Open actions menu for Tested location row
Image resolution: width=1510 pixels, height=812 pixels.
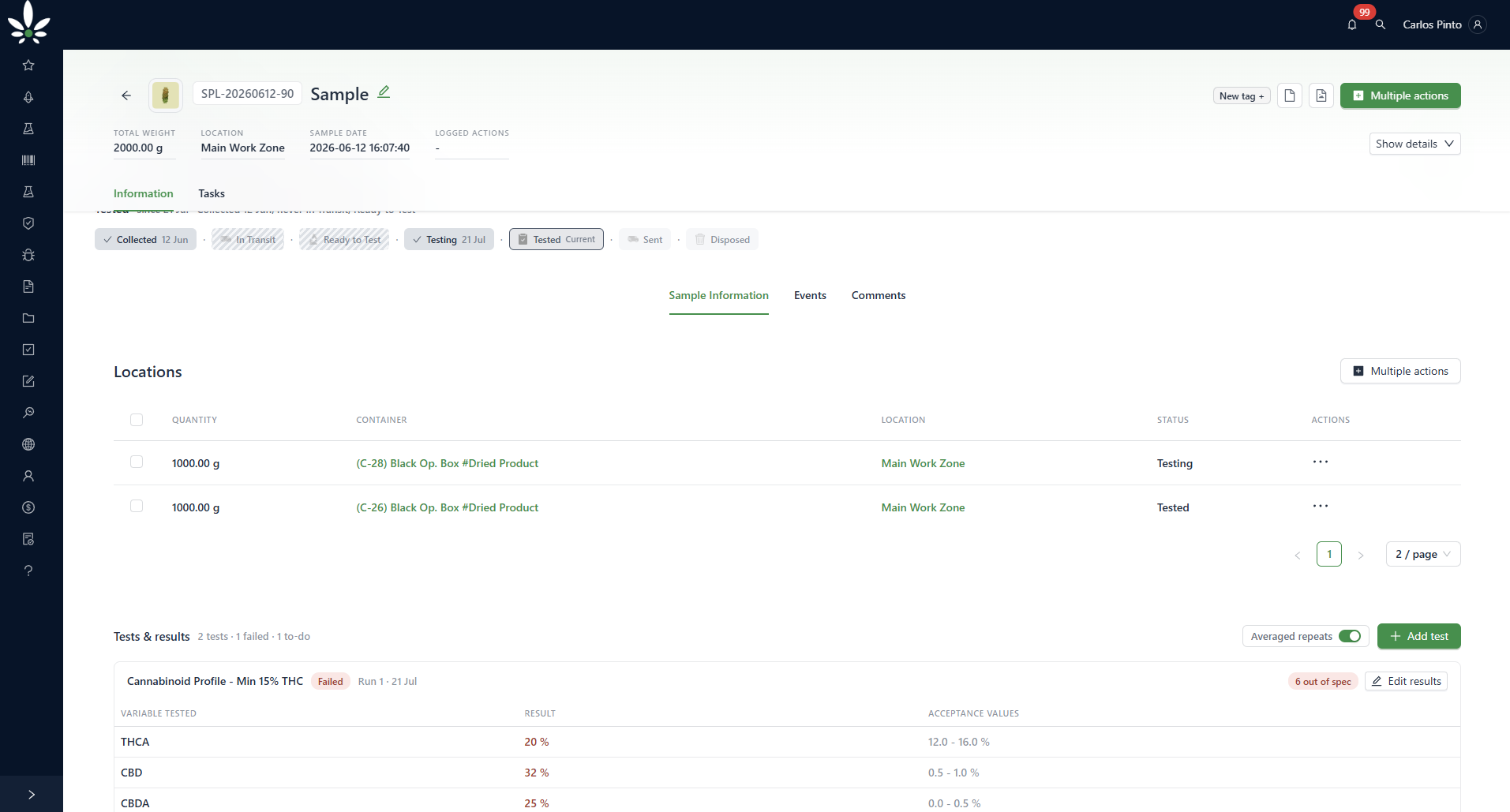coord(1321,507)
